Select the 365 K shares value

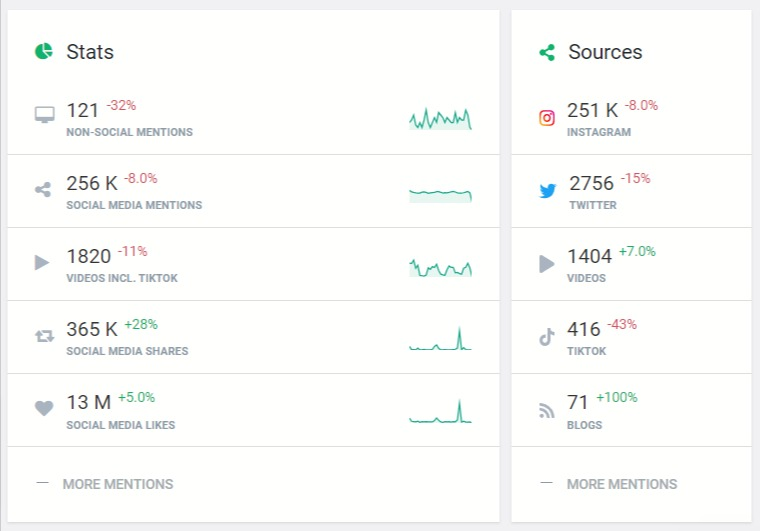pos(92,329)
